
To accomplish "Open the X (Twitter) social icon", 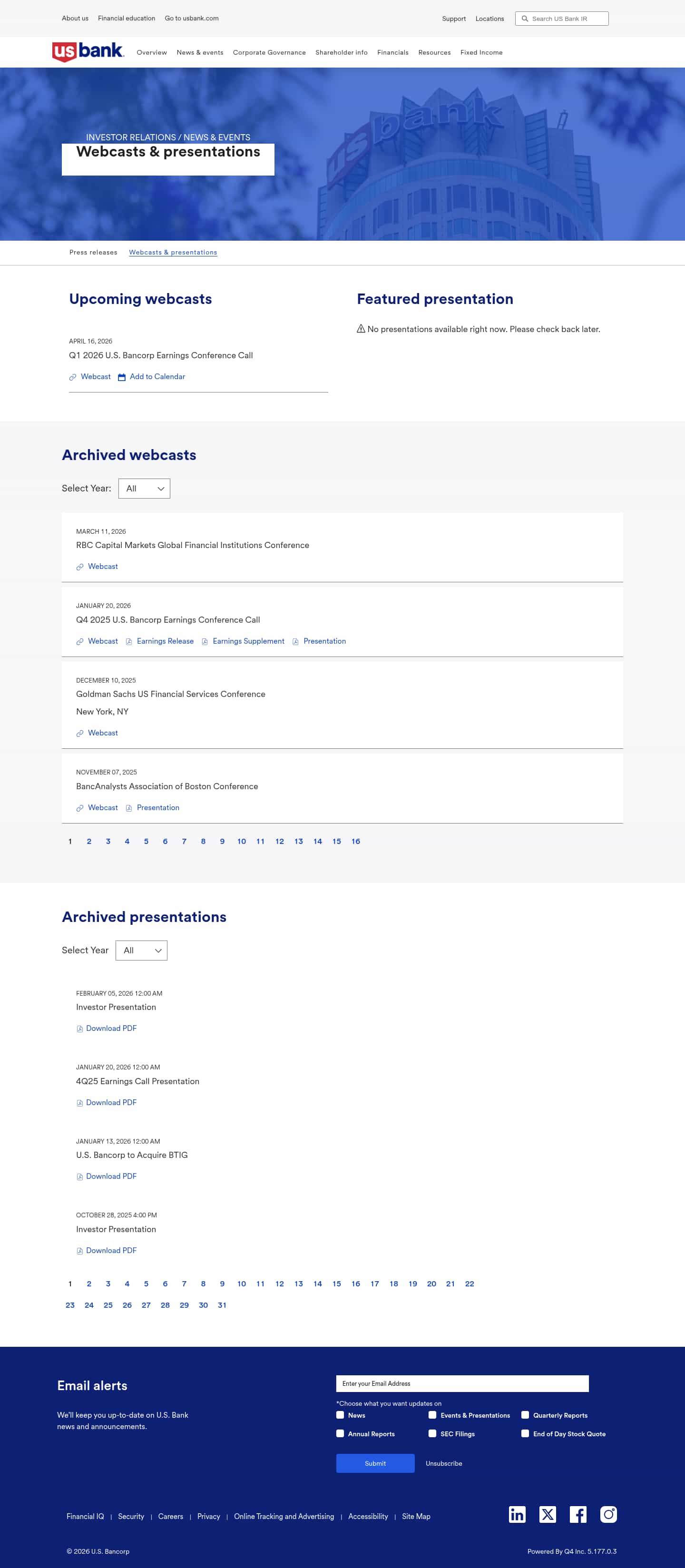I will (x=548, y=1514).
